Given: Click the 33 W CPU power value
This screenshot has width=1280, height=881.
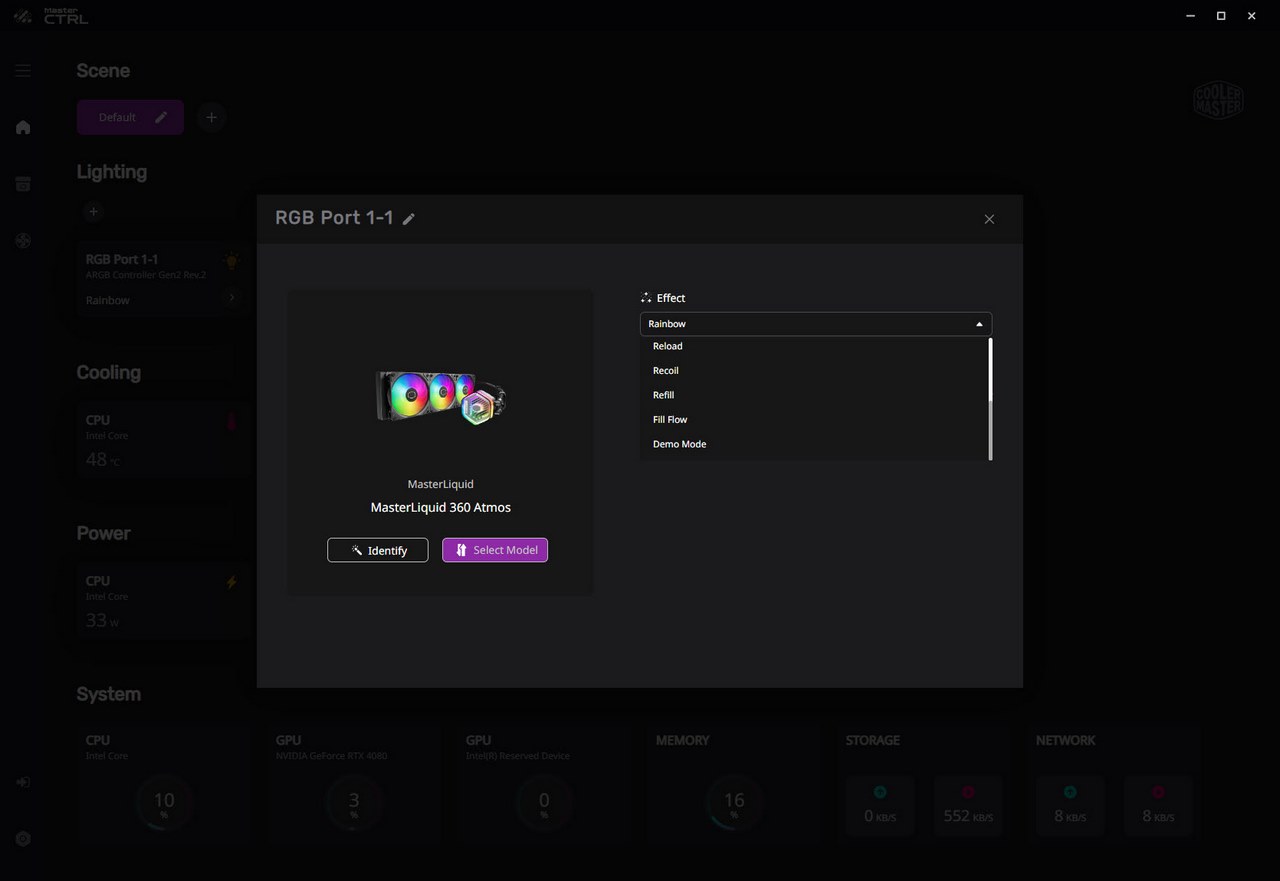Looking at the screenshot, I should (102, 620).
